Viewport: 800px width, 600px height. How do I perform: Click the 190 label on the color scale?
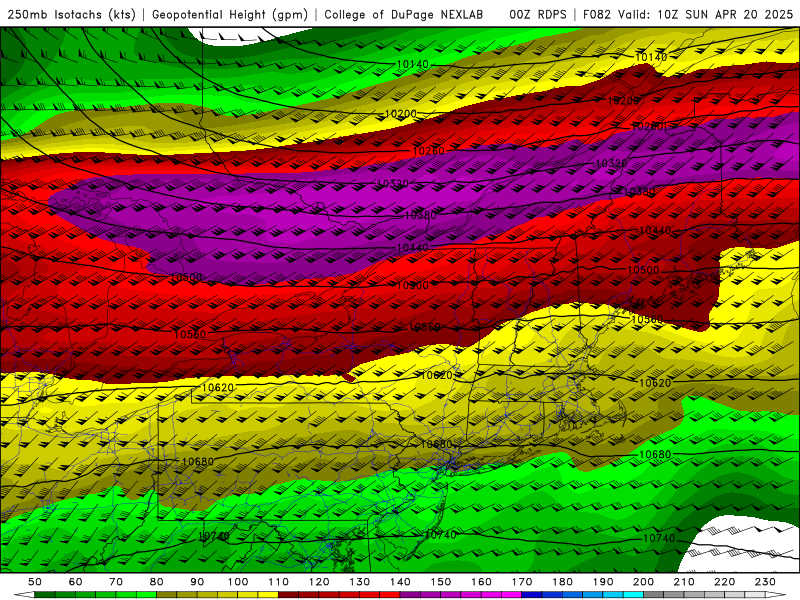[x=603, y=582]
